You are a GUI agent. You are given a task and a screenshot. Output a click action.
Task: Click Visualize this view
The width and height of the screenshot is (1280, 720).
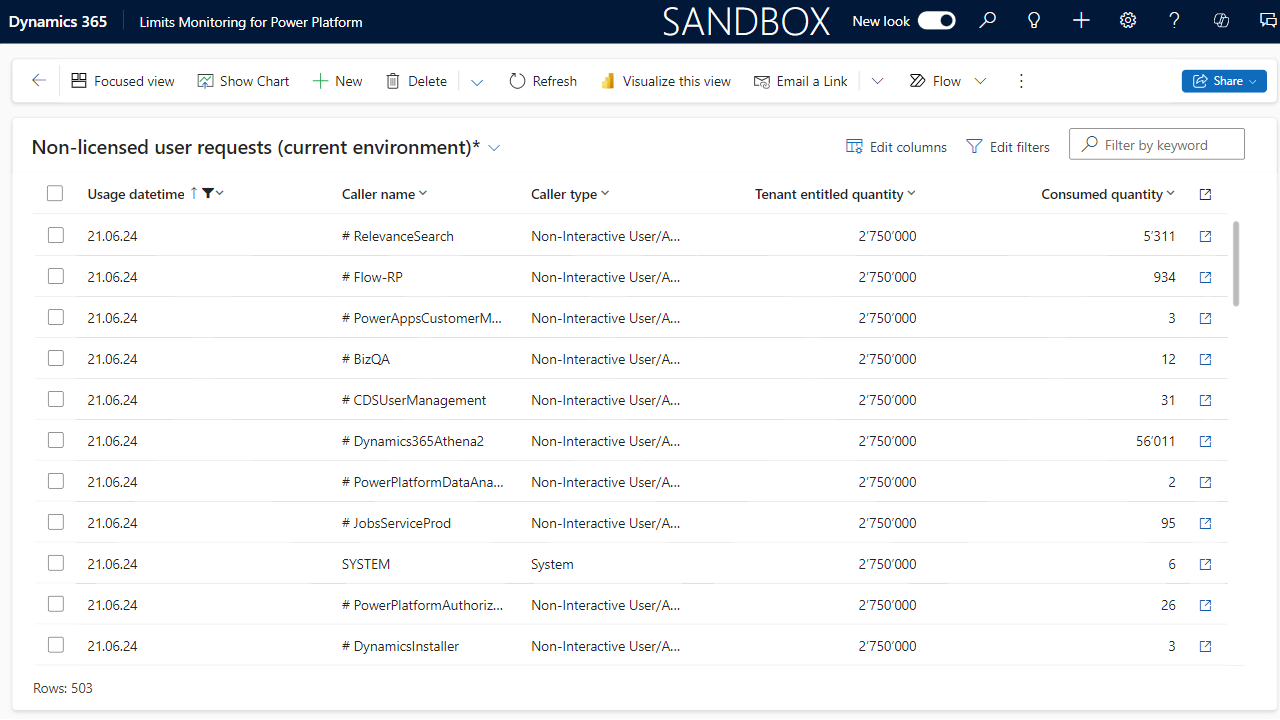(x=666, y=81)
